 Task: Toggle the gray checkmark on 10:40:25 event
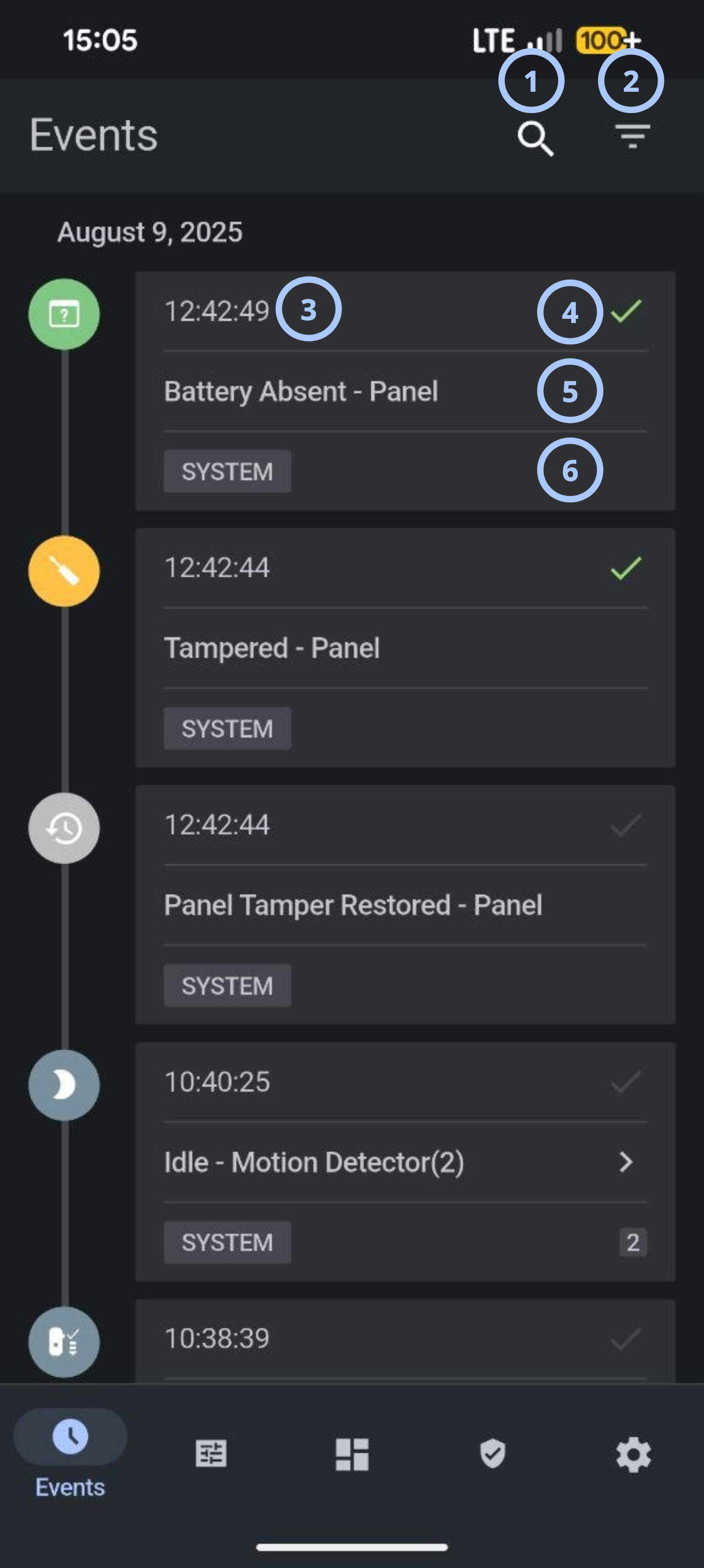pyautogui.click(x=626, y=1082)
